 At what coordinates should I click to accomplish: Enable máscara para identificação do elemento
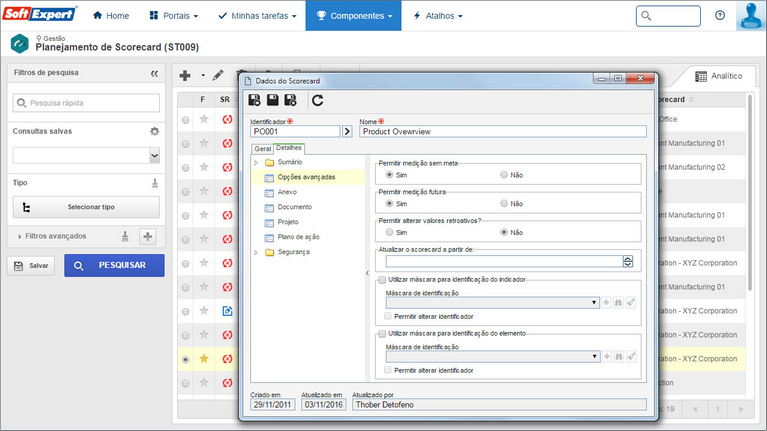(x=383, y=334)
